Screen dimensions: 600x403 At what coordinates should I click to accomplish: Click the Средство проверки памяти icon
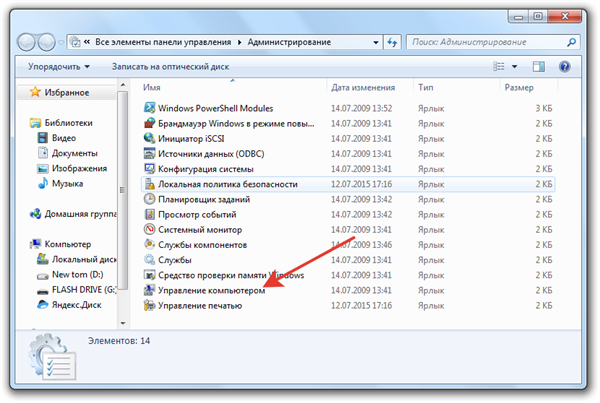149,275
